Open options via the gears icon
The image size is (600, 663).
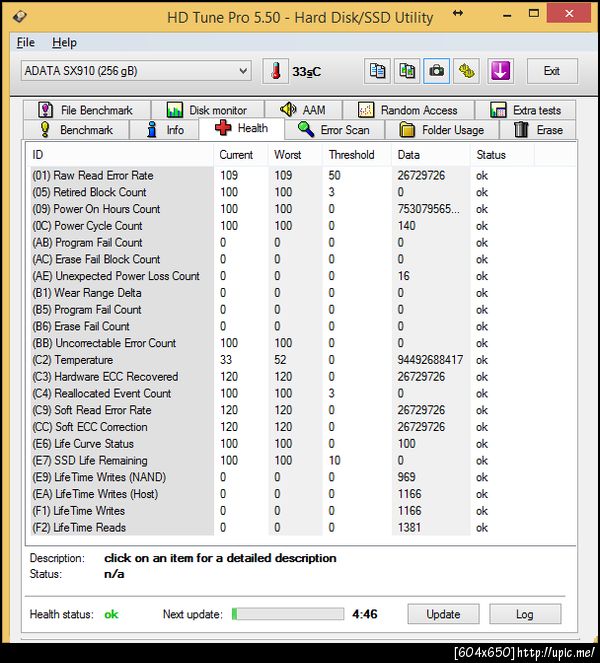[x=466, y=71]
